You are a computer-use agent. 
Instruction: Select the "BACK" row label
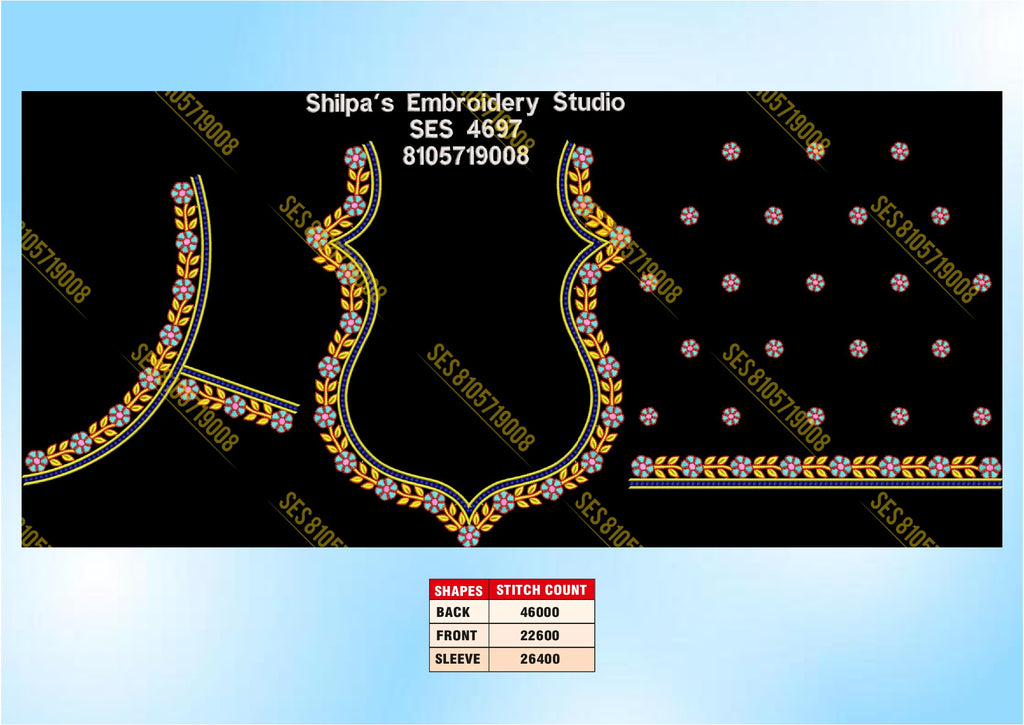(453, 612)
